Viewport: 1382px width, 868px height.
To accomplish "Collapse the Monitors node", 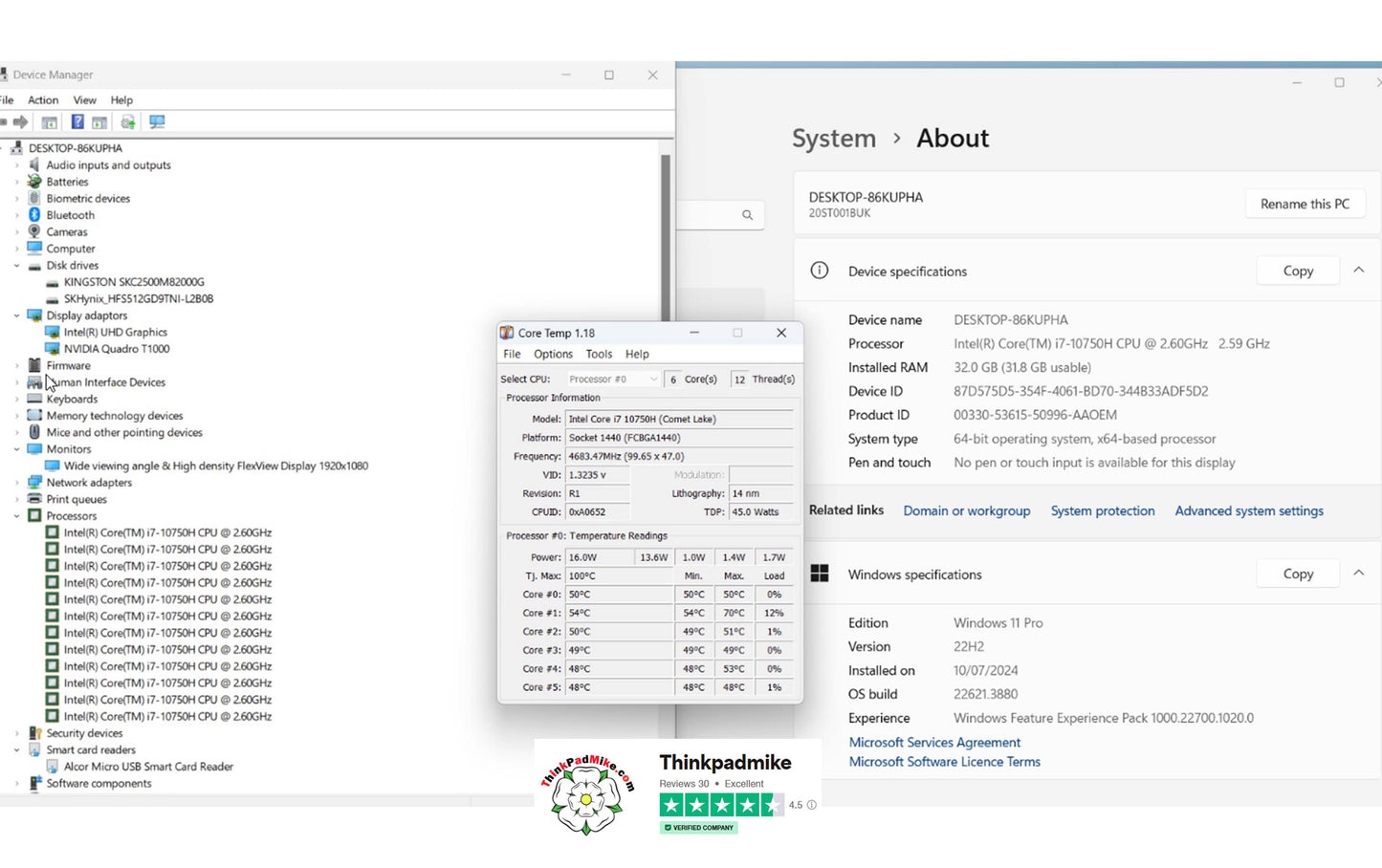I will pyautogui.click(x=16, y=449).
